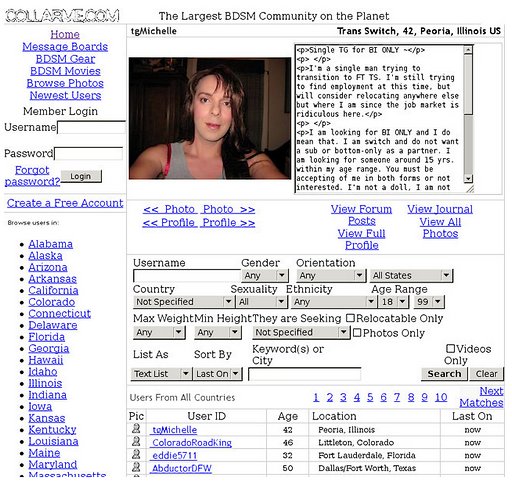
Task: Click the search Username input field
Action: (x=187, y=276)
